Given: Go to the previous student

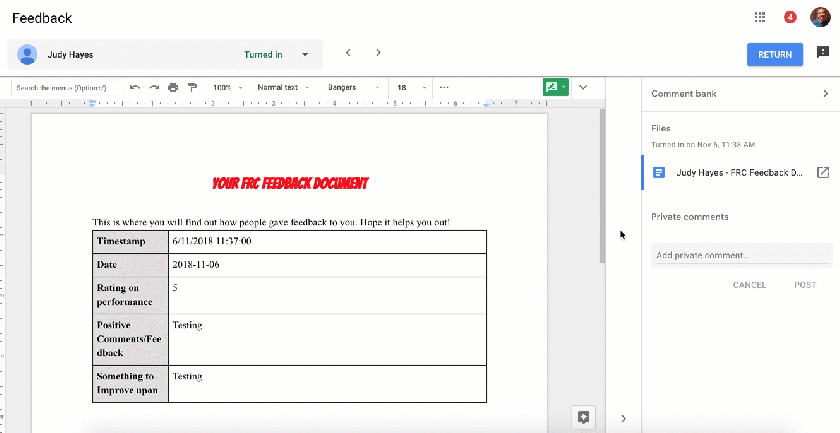Looking at the screenshot, I should (x=347, y=53).
